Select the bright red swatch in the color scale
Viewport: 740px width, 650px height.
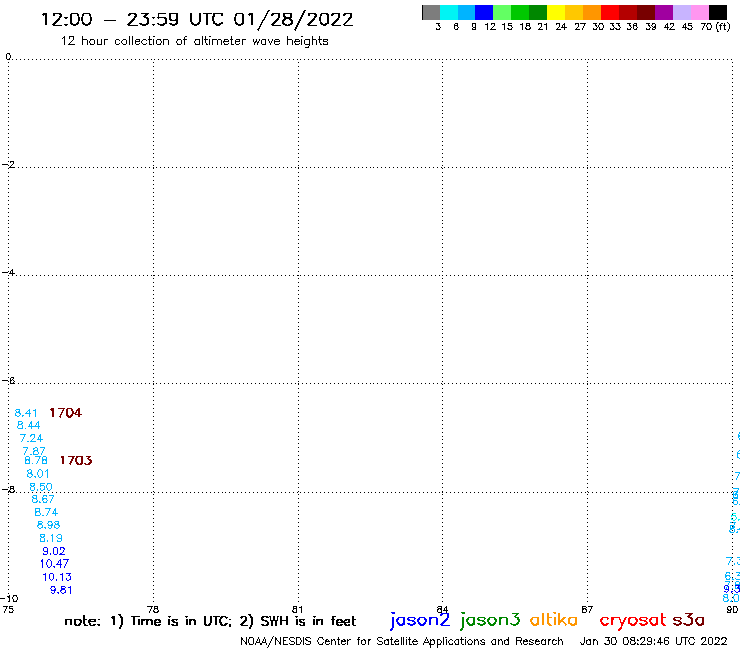coord(610,12)
